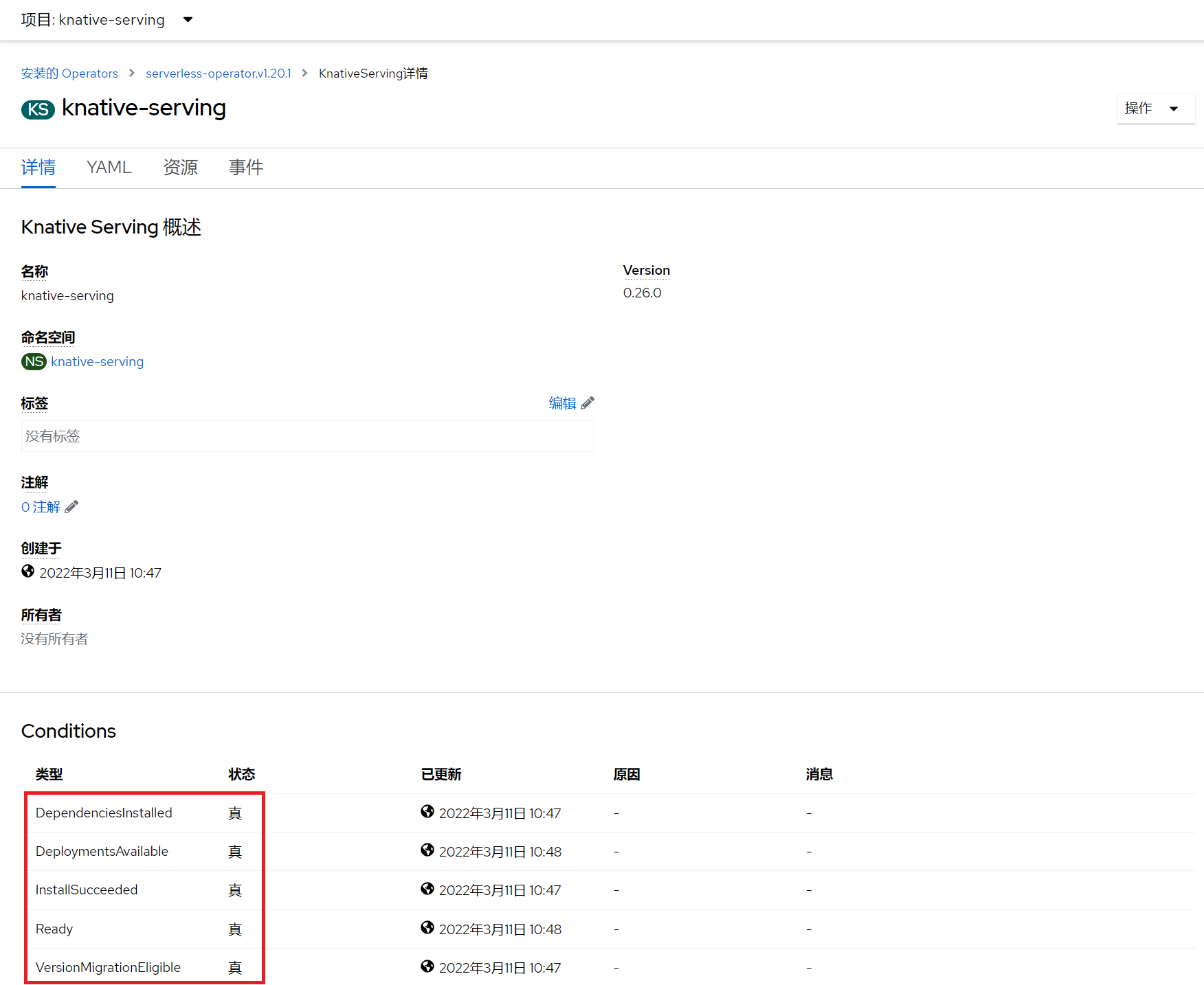Switch to the 资源 tab
Image resolution: width=1204 pixels, height=985 pixels.
[x=181, y=168]
